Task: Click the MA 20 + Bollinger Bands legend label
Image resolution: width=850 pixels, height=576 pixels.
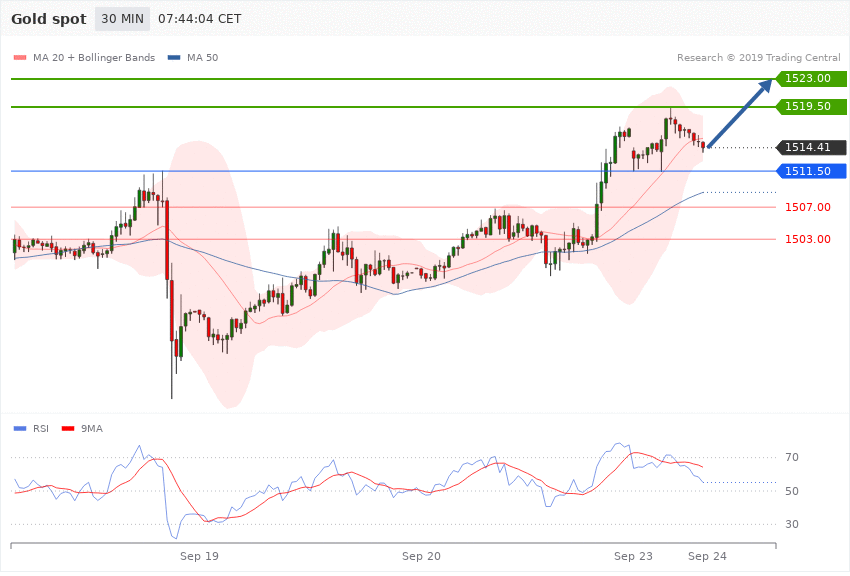Action: pyautogui.click(x=94, y=57)
